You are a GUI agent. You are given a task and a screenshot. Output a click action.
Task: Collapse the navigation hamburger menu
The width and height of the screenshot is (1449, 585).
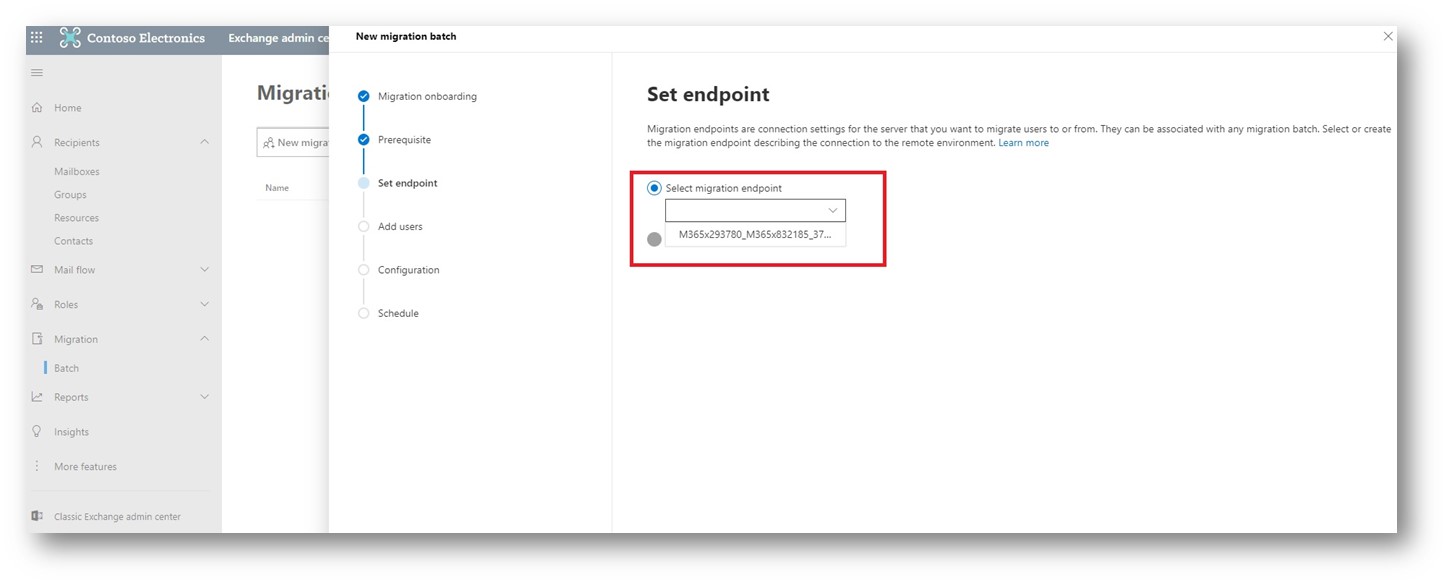37,73
